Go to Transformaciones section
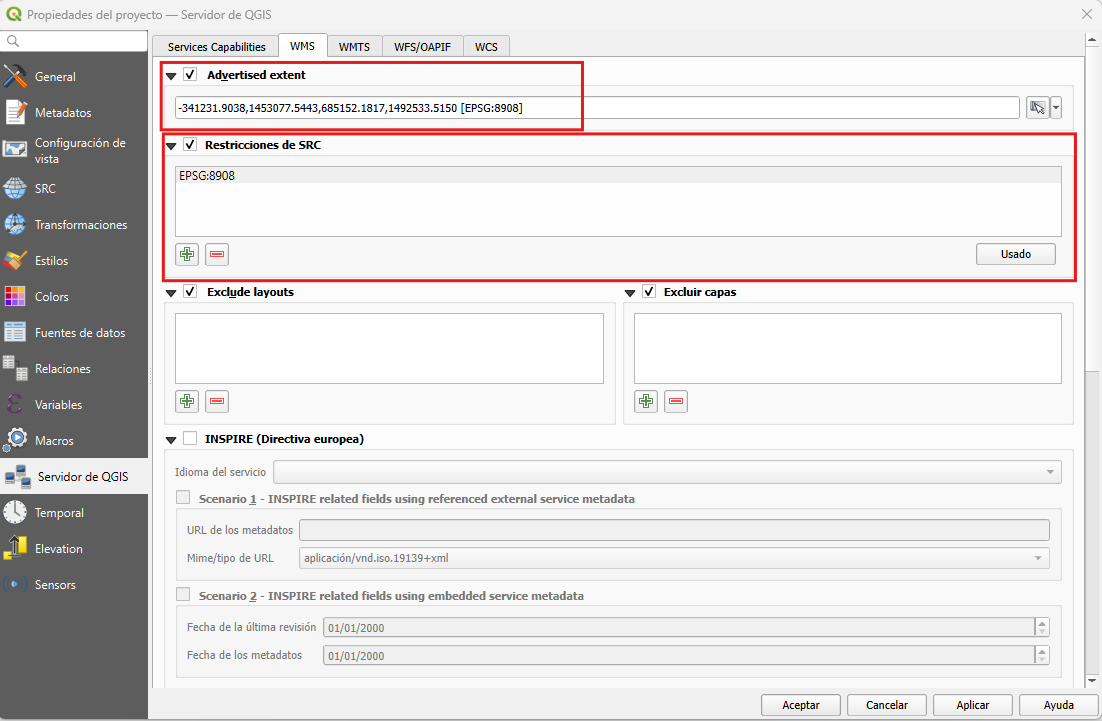Screen dimensions: 1102x721 pos(80,225)
